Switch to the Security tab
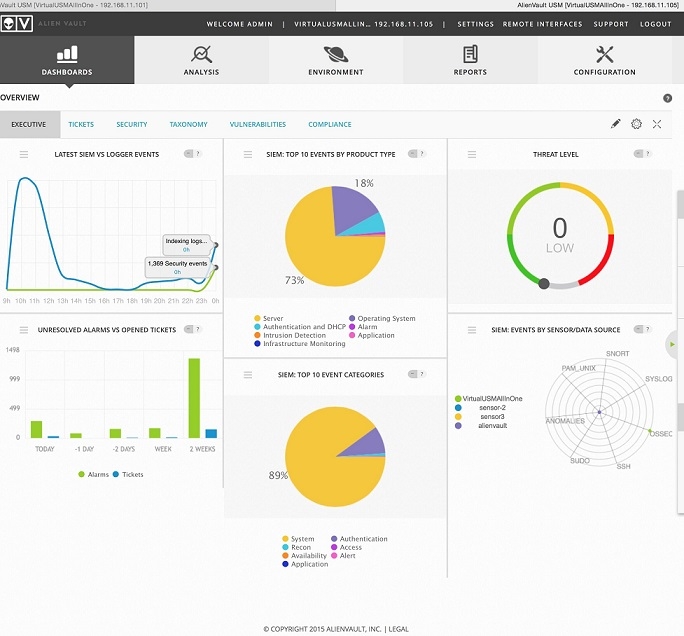The height and width of the screenshot is (636, 684). (132, 124)
